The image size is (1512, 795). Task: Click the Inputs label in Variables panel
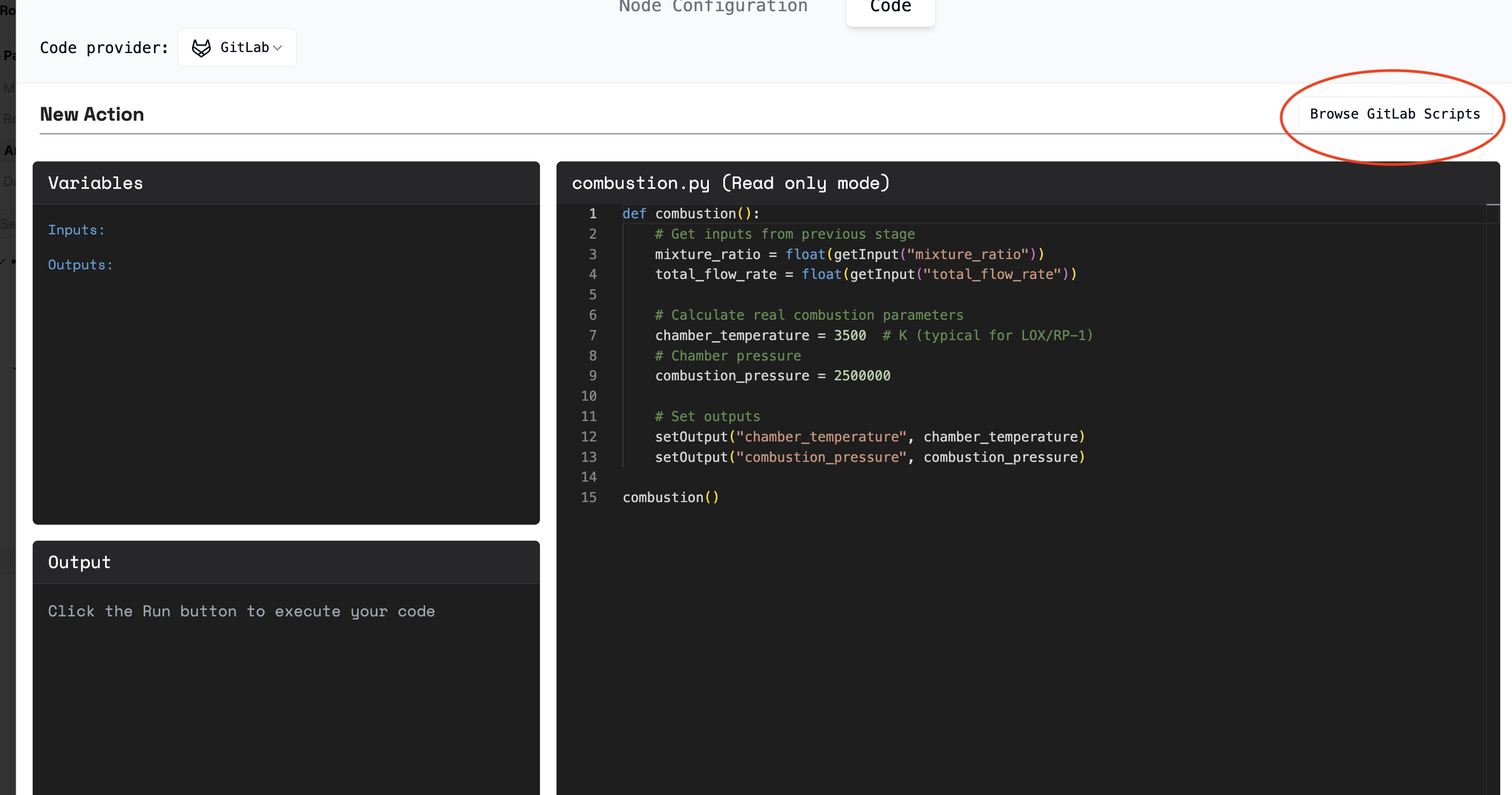tap(76, 230)
